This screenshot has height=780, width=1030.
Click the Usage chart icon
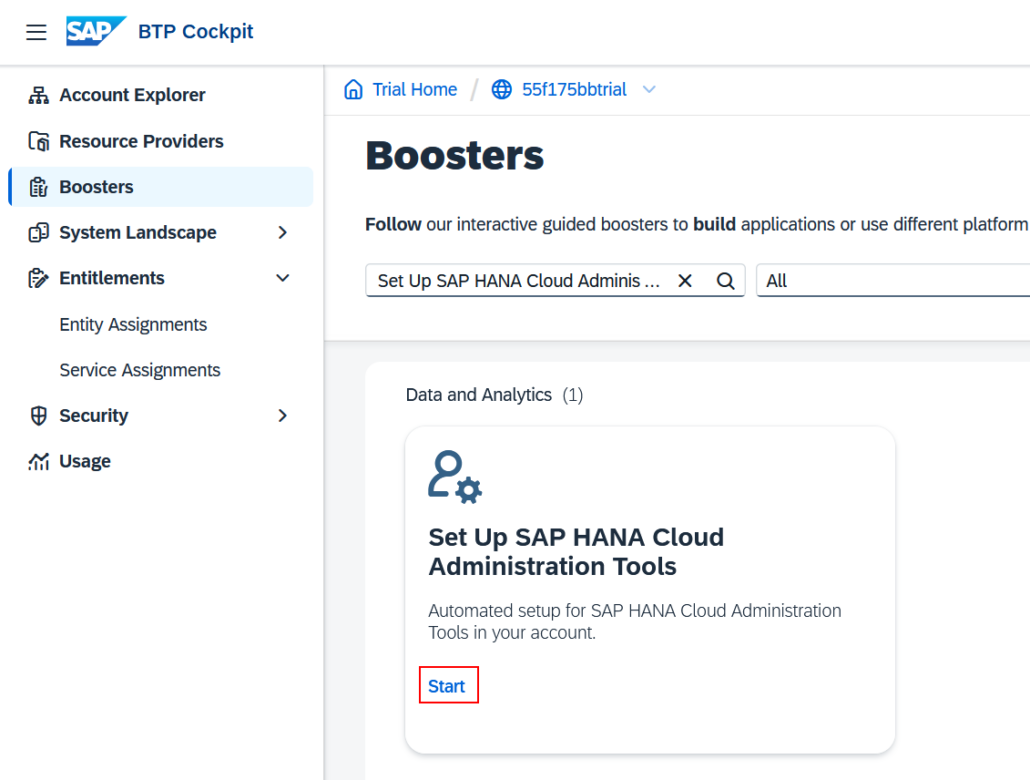click(x=39, y=461)
